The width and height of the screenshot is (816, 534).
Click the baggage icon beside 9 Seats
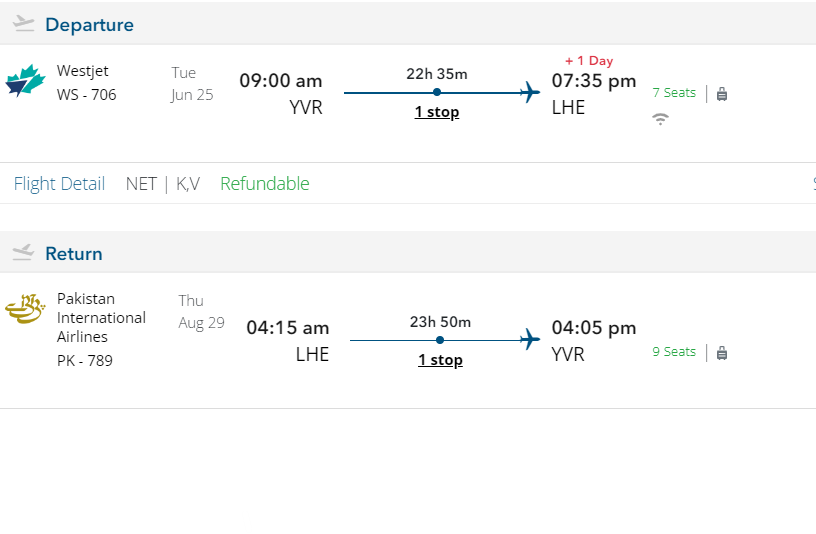(722, 352)
